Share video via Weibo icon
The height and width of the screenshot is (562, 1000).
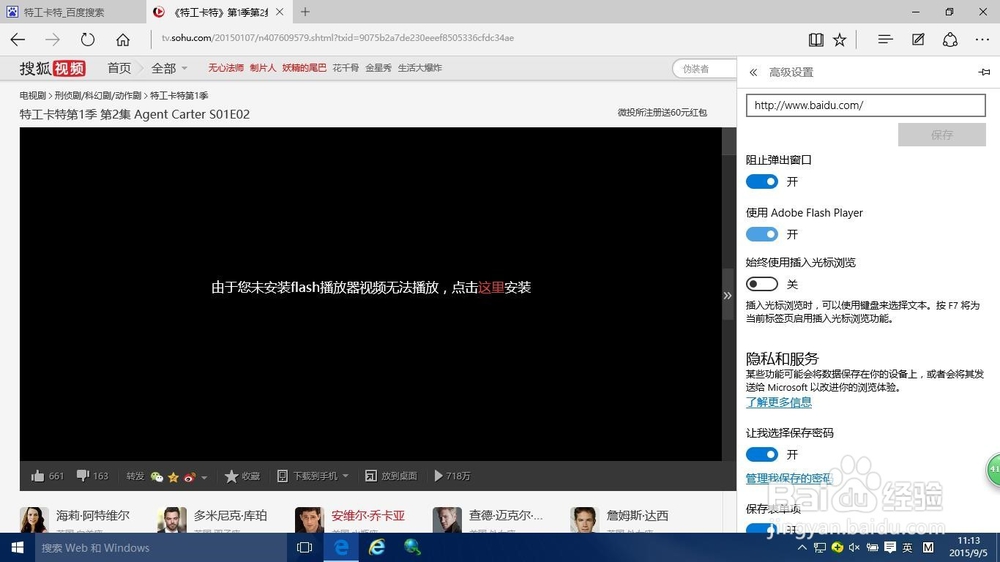189,477
